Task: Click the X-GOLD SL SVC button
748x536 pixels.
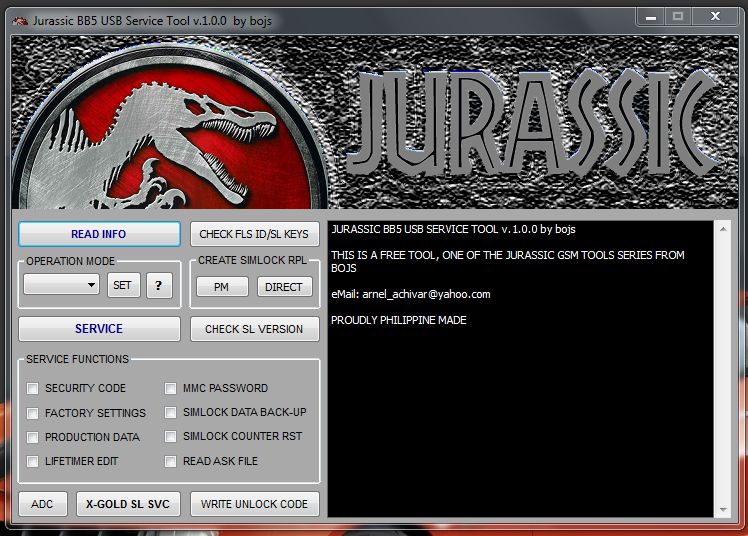Action: coord(128,504)
